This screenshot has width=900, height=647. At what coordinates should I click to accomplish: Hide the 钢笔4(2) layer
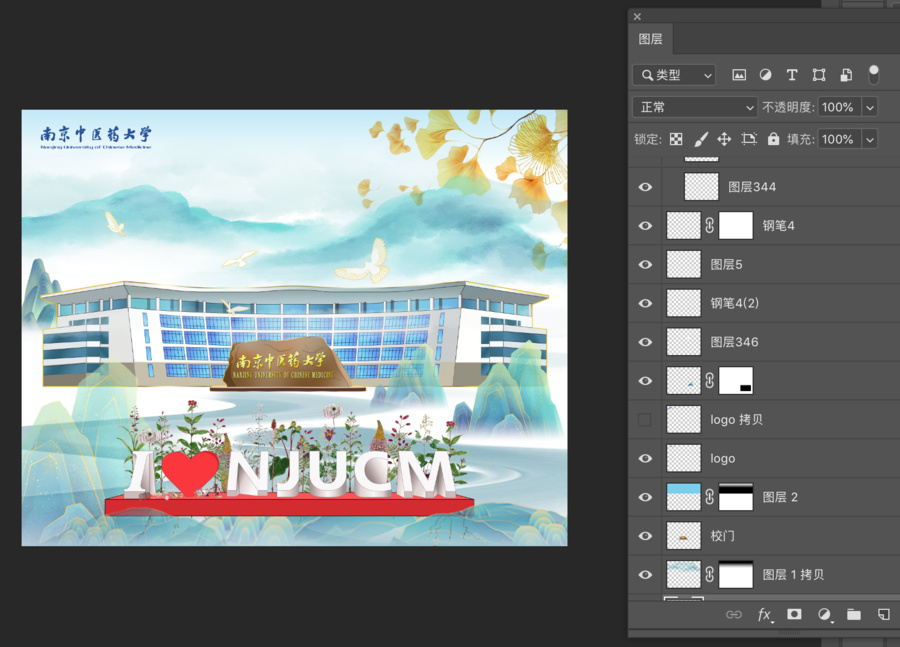[645, 303]
